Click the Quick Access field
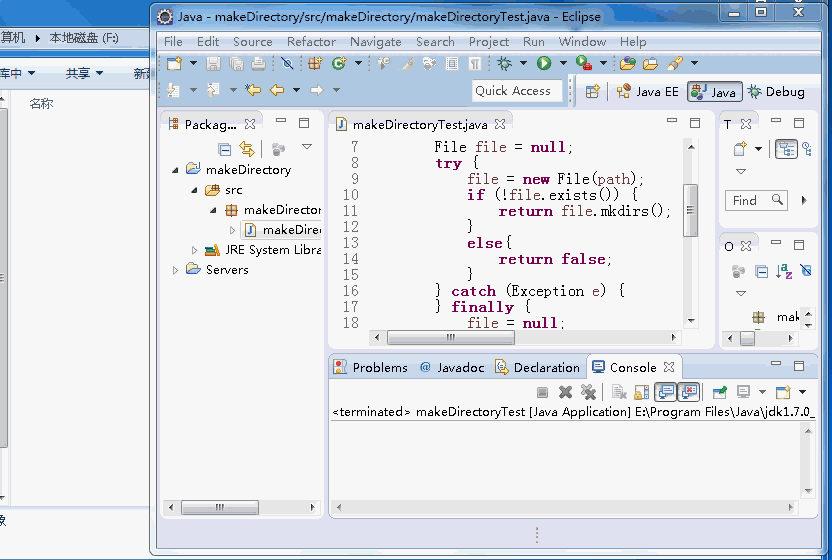This screenshot has width=832, height=560. [517, 91]
